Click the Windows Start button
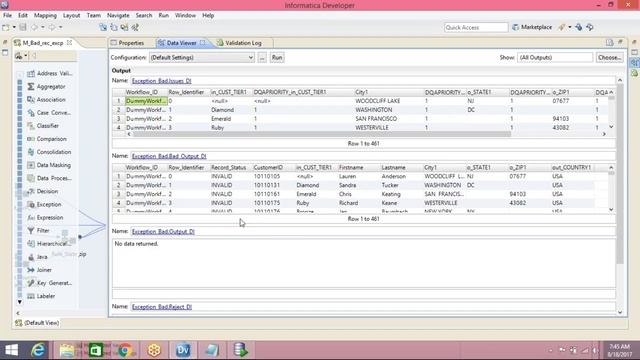The height and width of the screenshot is (360, 640). tap(11, 350)
